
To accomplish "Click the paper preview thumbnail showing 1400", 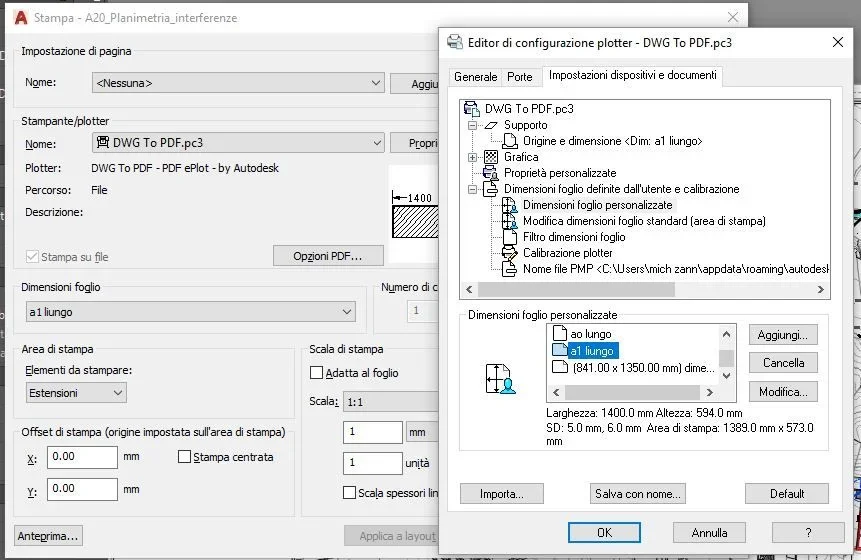I will coord(415,214).
